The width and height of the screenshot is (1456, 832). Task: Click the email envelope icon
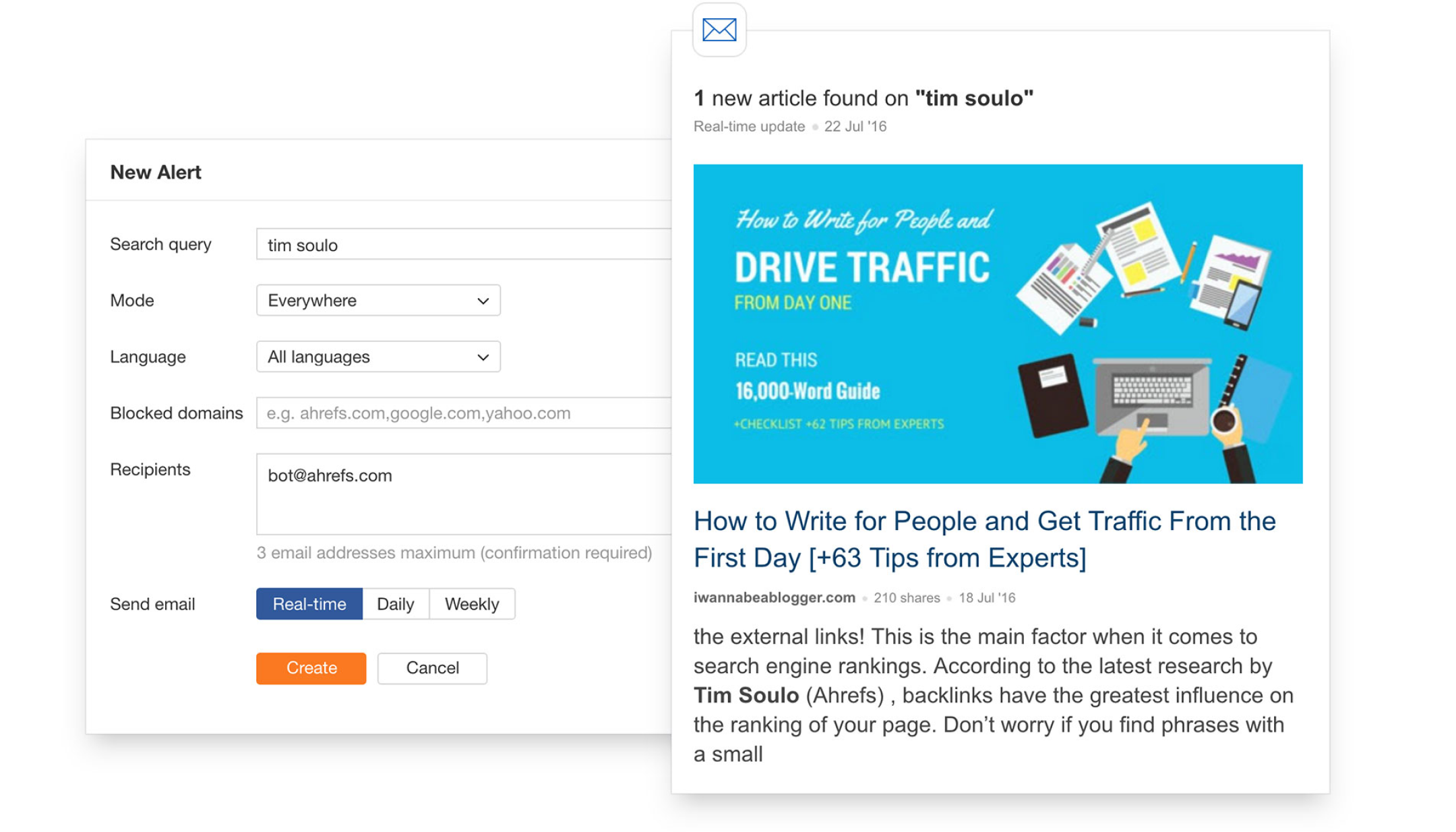point(719,30)
